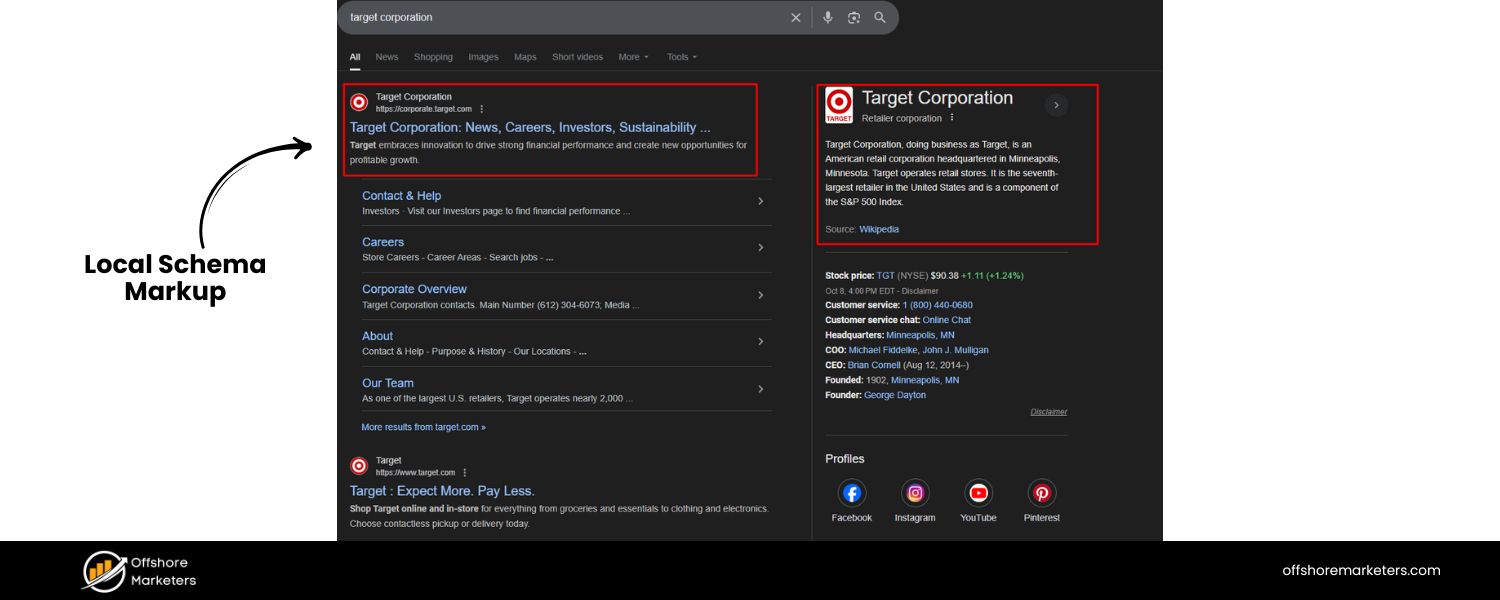Open Target's Facebook profile icon
Screen dimensions: 1500x600
[851, 493]
